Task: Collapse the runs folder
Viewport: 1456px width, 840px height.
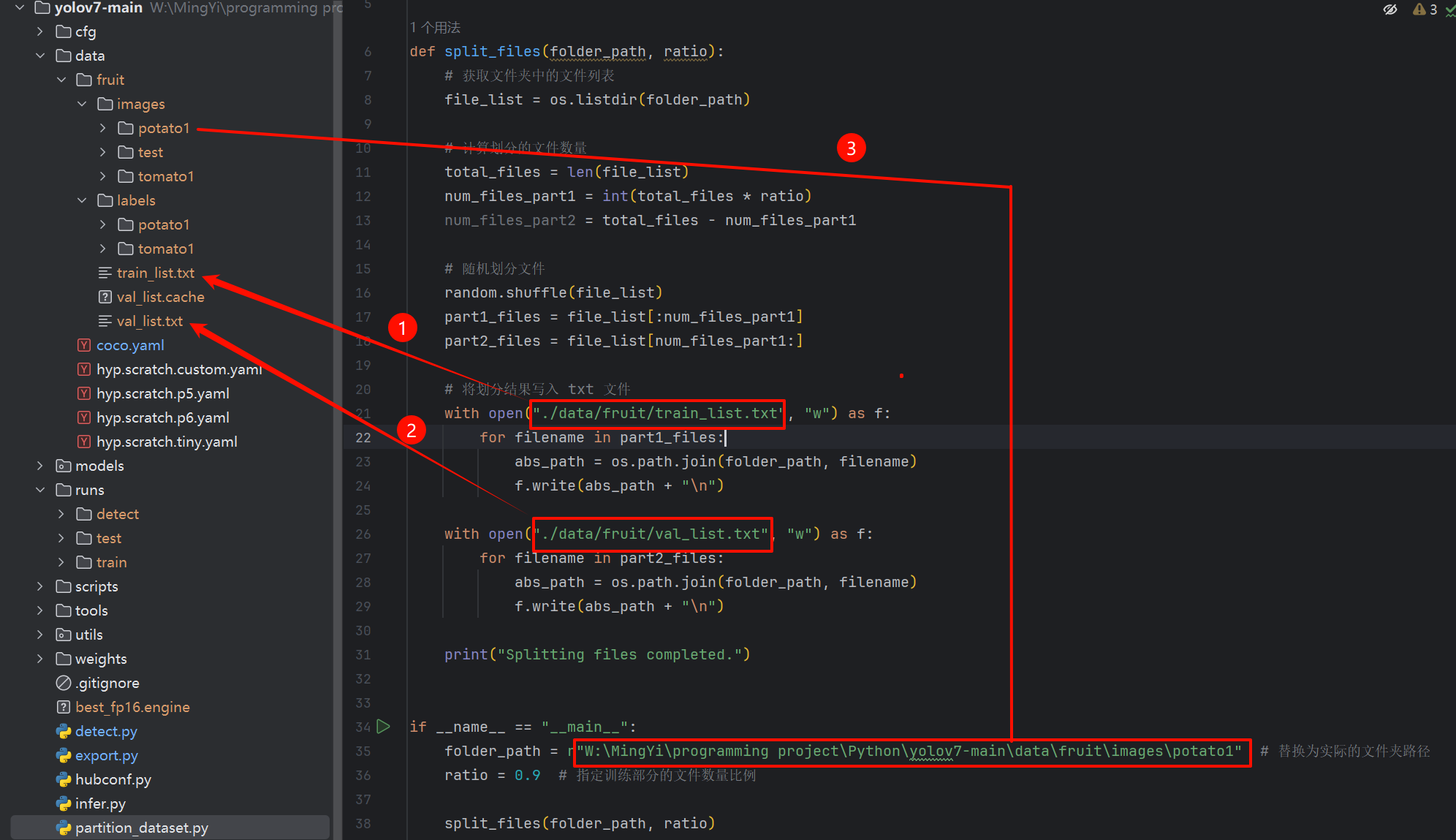Action: (40, 490)
